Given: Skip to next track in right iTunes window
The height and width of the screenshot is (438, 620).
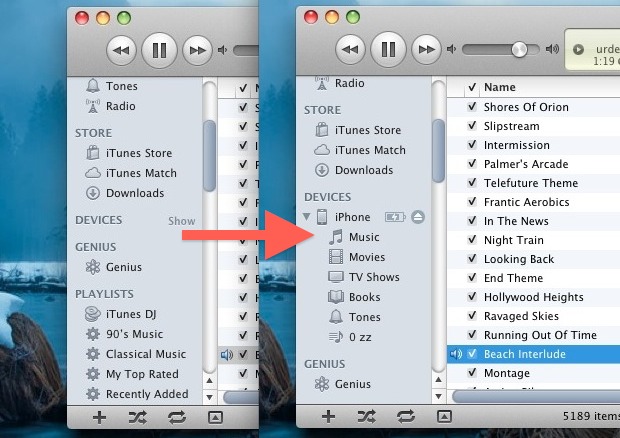Looking at the screenshot, I should pos(426,49).
